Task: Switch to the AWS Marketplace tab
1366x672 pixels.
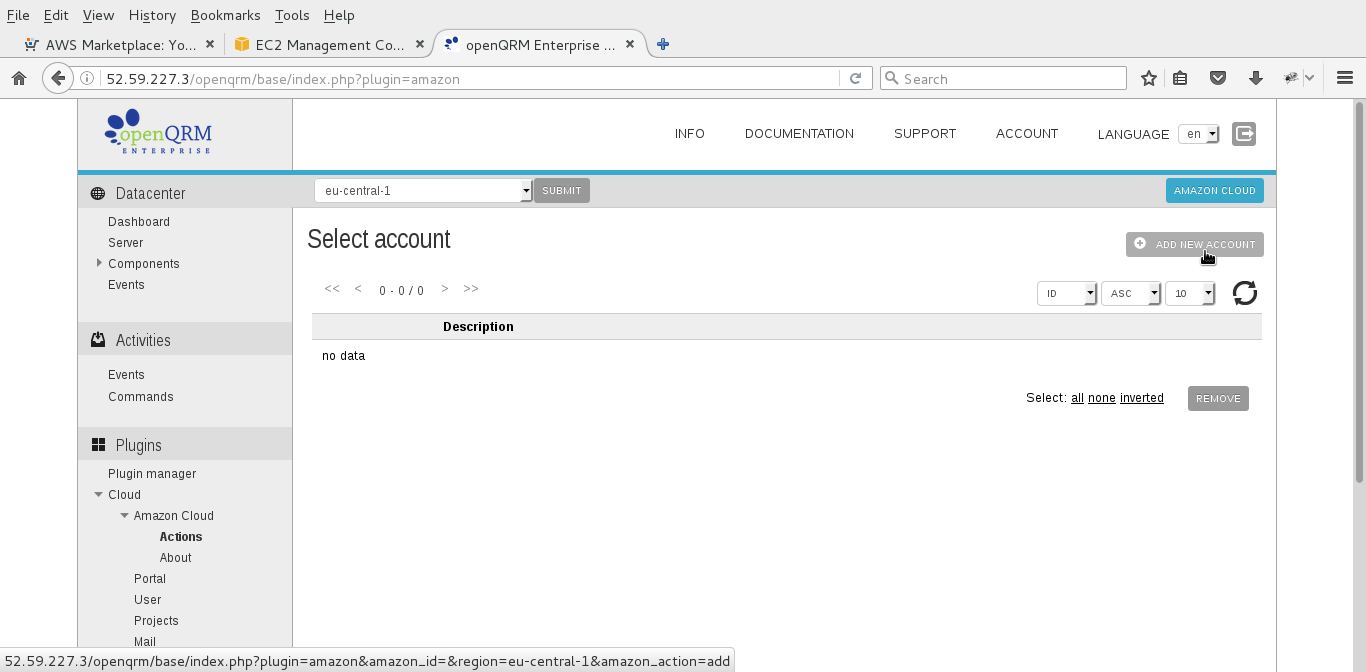Action: pyautogui.click(x=120, y=44)
